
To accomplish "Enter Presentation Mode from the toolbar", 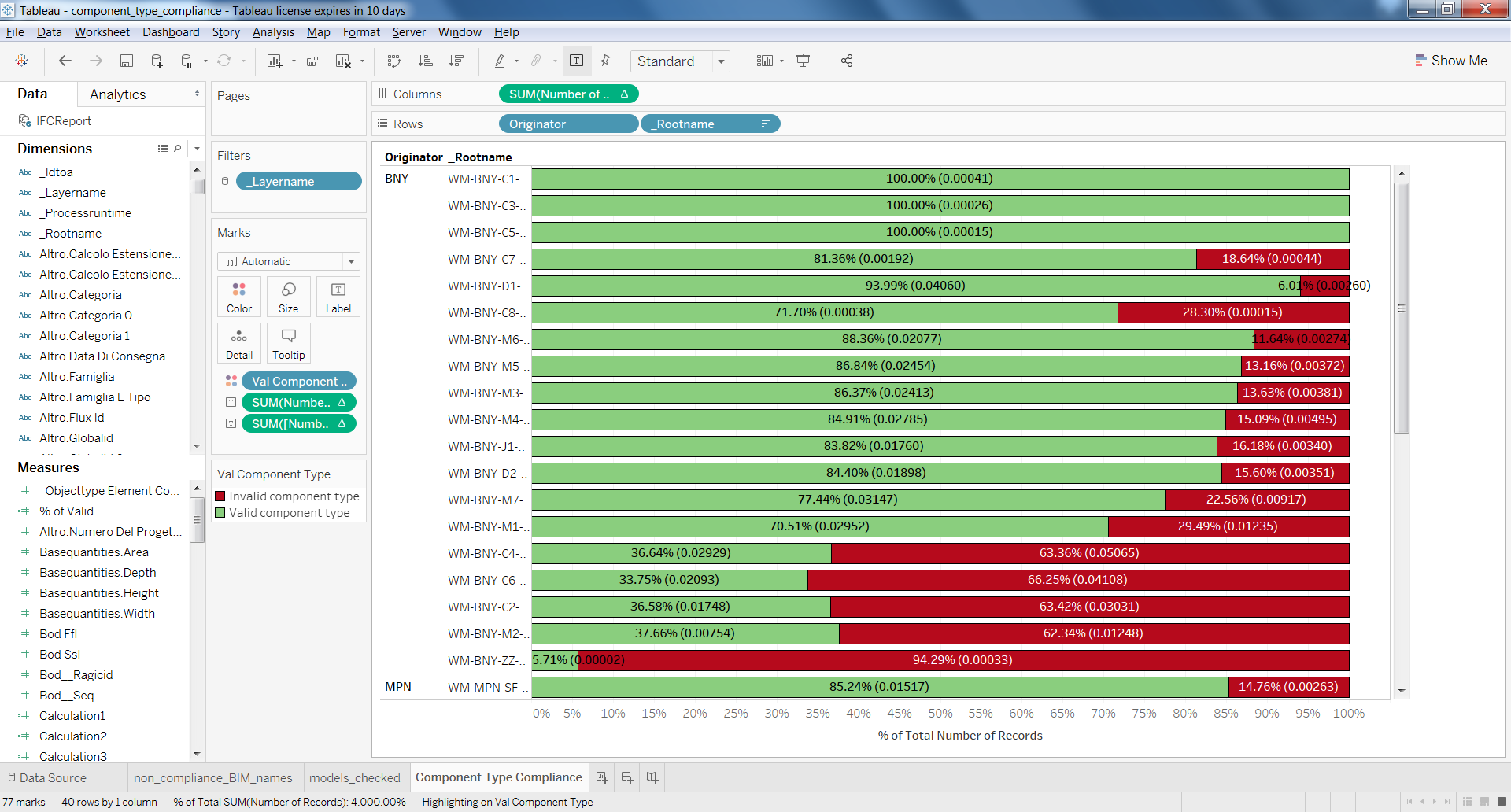I will coord(803,61).
